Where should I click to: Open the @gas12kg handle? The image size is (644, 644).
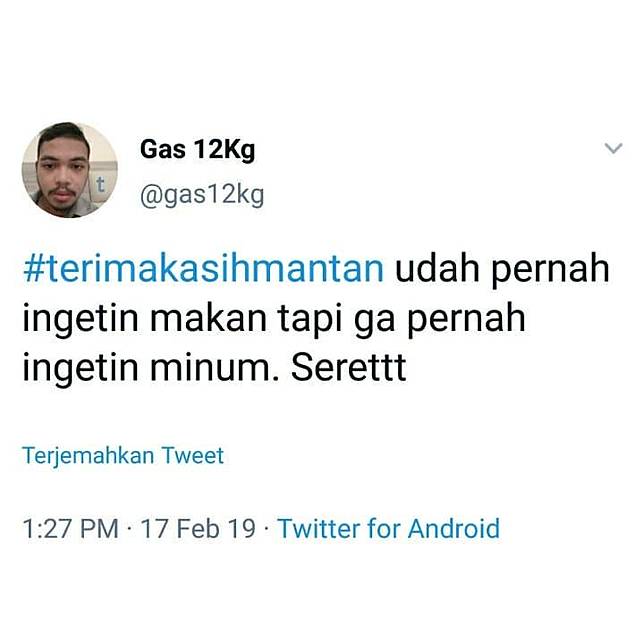coord(202,196)
